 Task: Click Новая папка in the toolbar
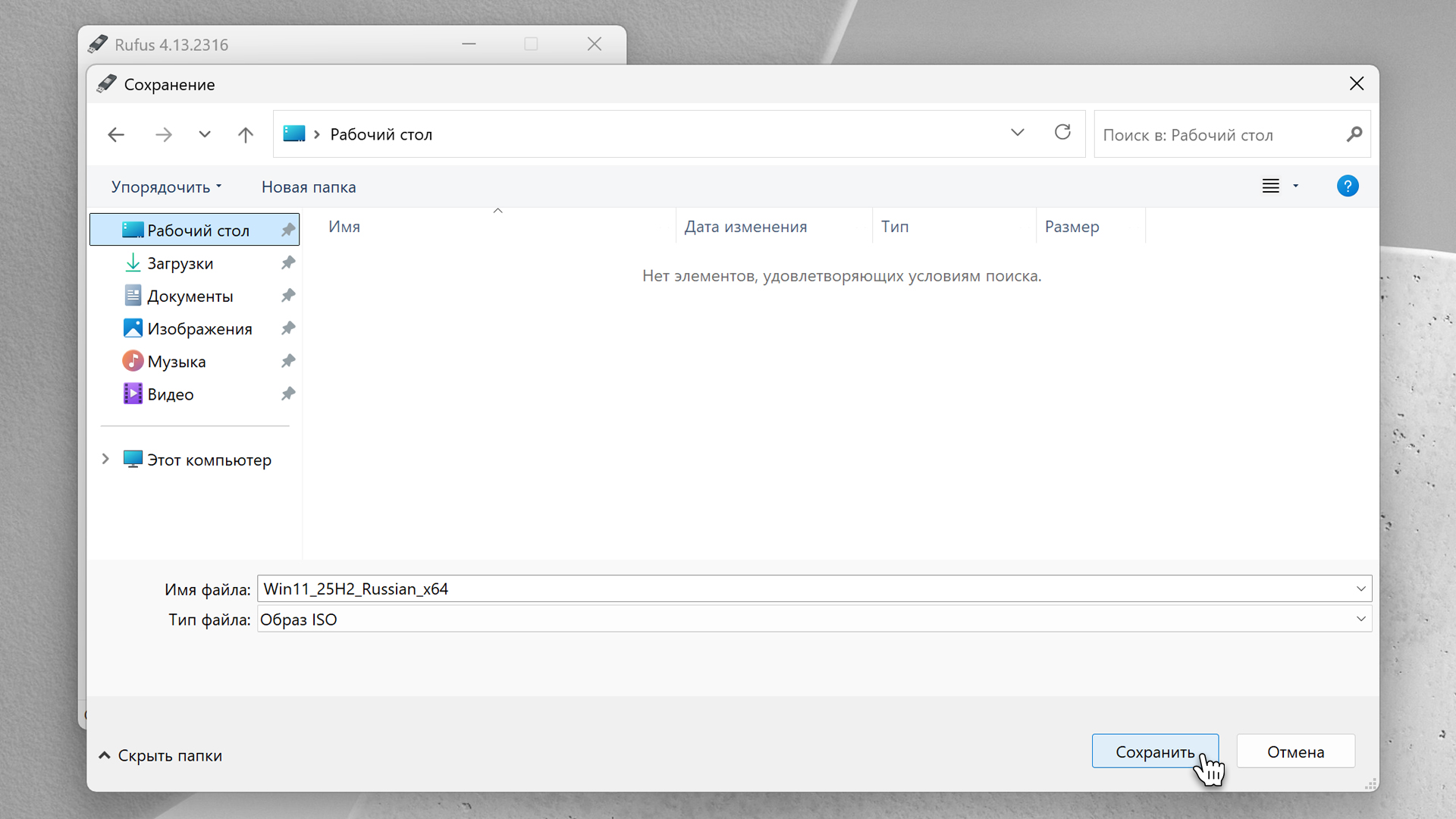[x=309, y=187]
